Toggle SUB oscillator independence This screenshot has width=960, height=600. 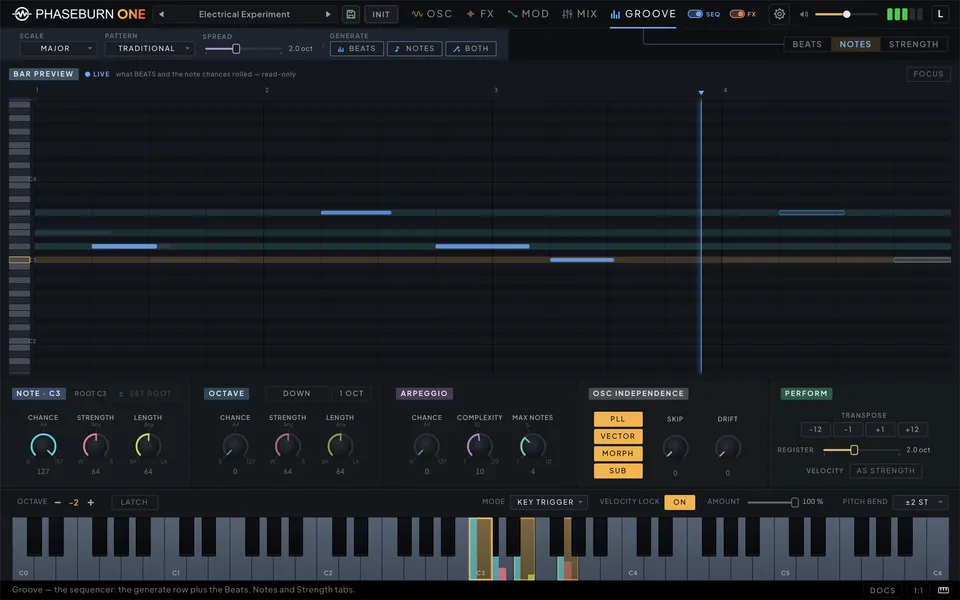pyautogui.click(x=618, y=471)
